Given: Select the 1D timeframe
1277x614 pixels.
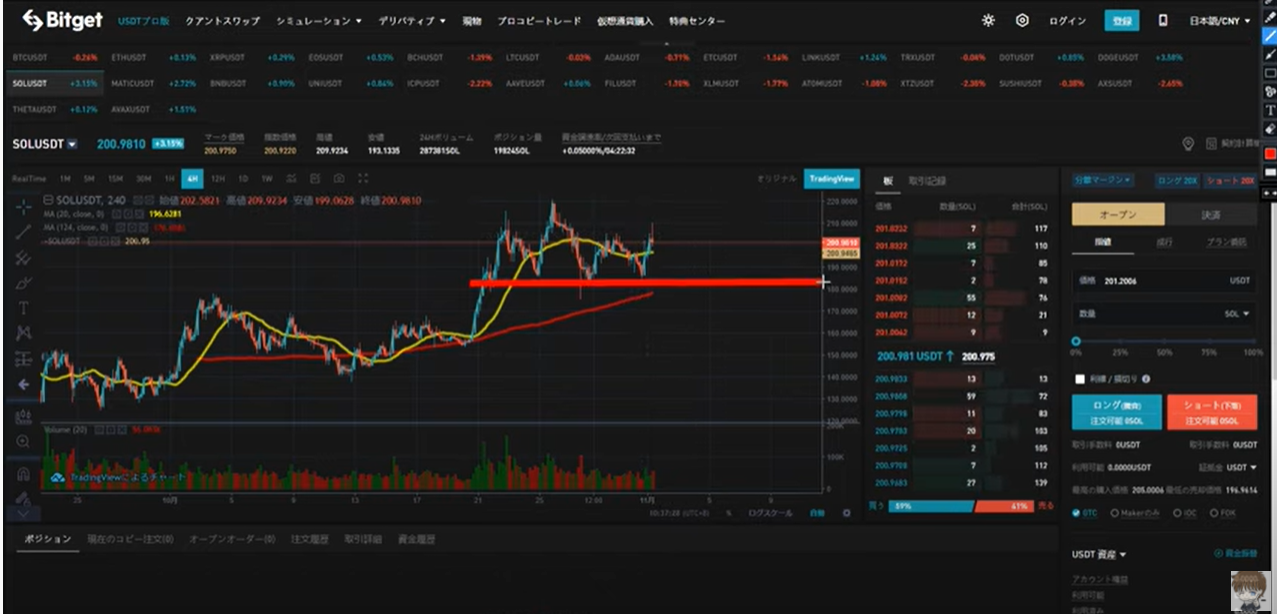Looking at the screenshot, I should (243, 178).
